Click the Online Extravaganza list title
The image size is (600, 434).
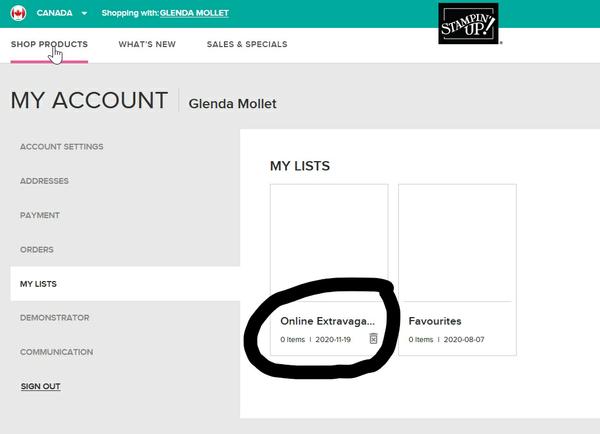[x=328, y=321]
